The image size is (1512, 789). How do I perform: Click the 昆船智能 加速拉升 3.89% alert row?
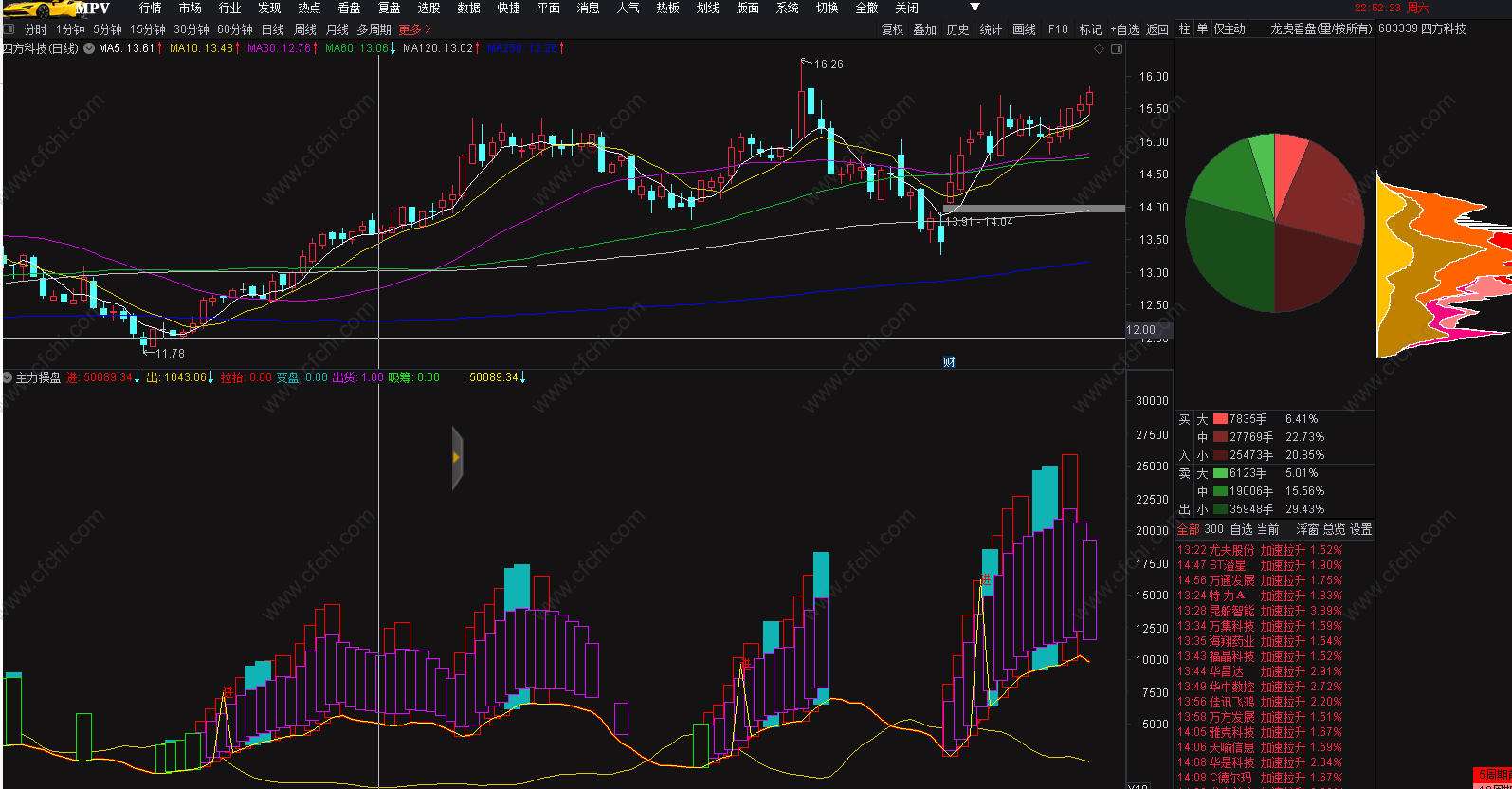[1261, 611]
